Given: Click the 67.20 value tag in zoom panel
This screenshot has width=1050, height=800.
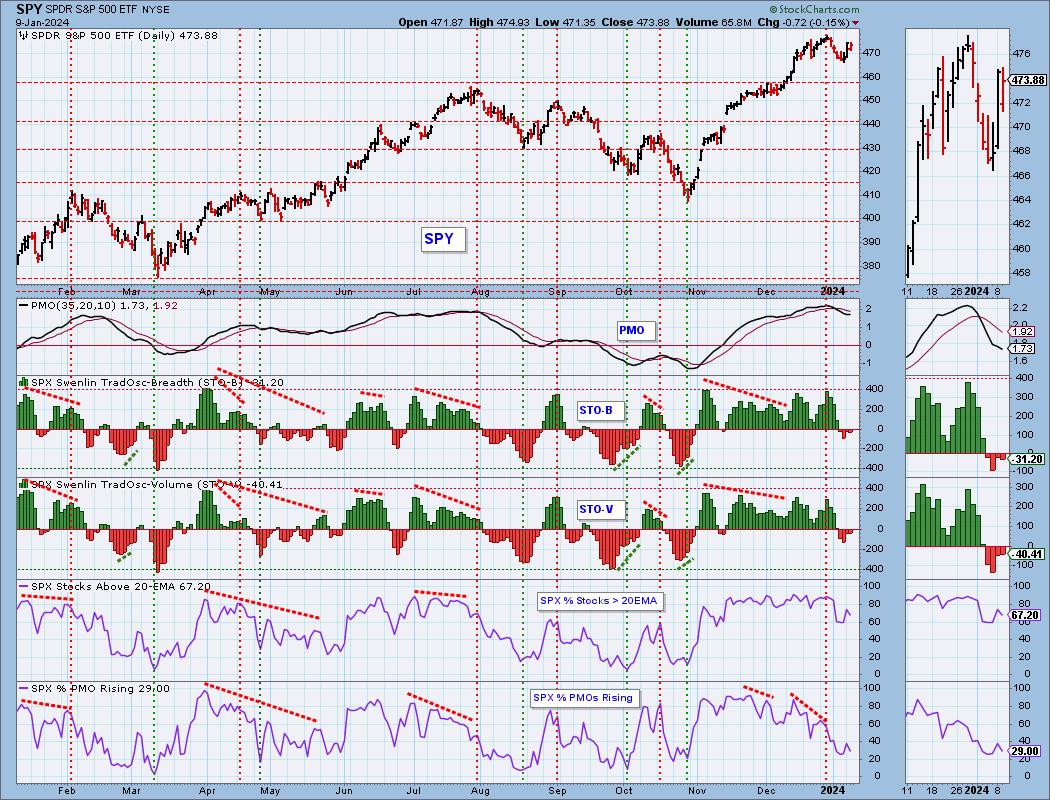Looking at the screenshot, I should (x=1025, y=615).
